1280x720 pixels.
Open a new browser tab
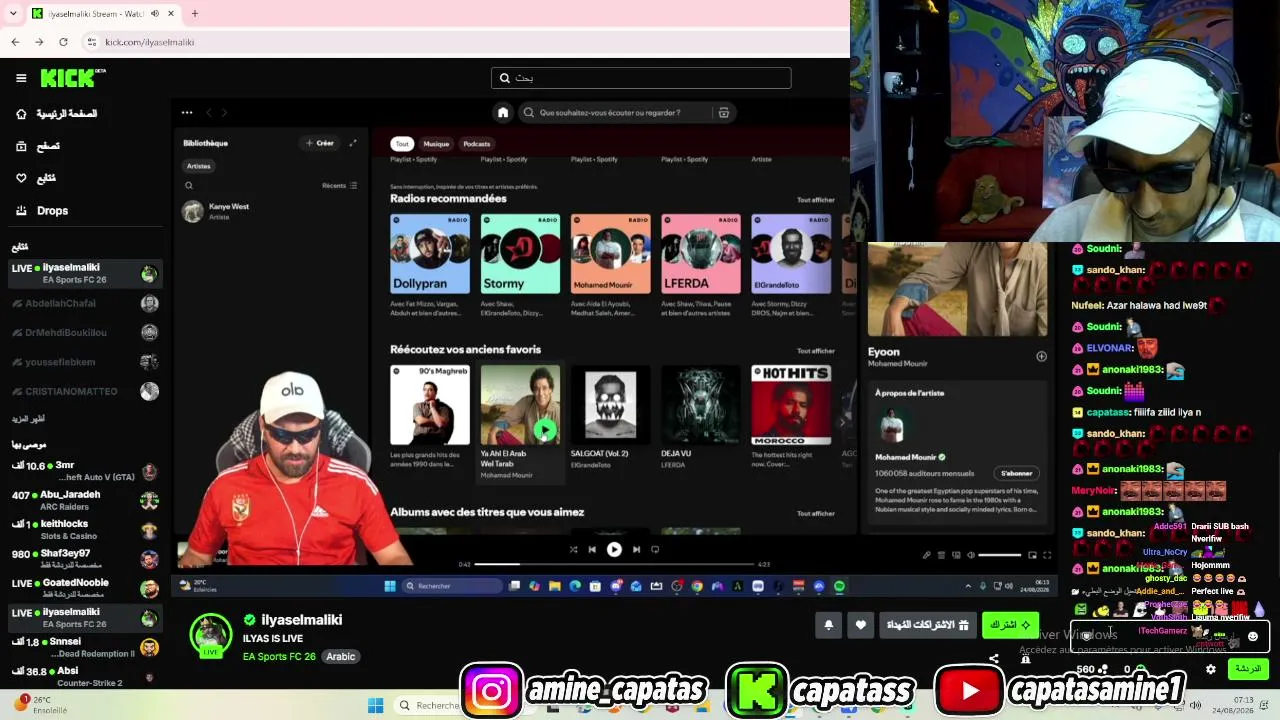tap(195, 14)
